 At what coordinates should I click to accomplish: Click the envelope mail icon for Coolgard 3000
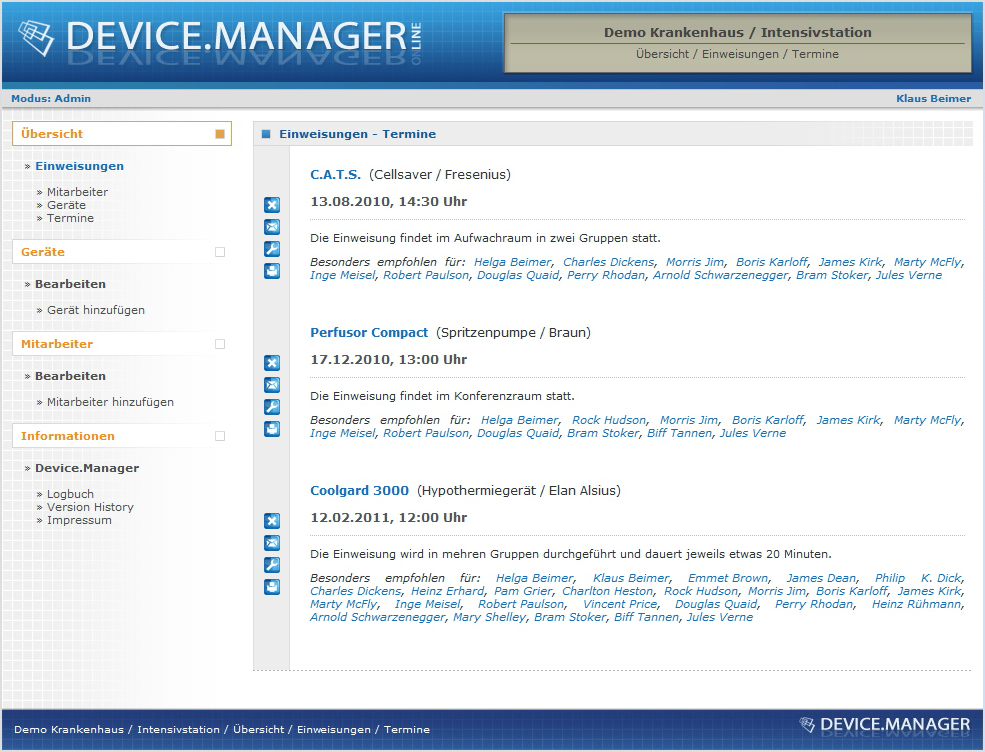pos(272,543)
